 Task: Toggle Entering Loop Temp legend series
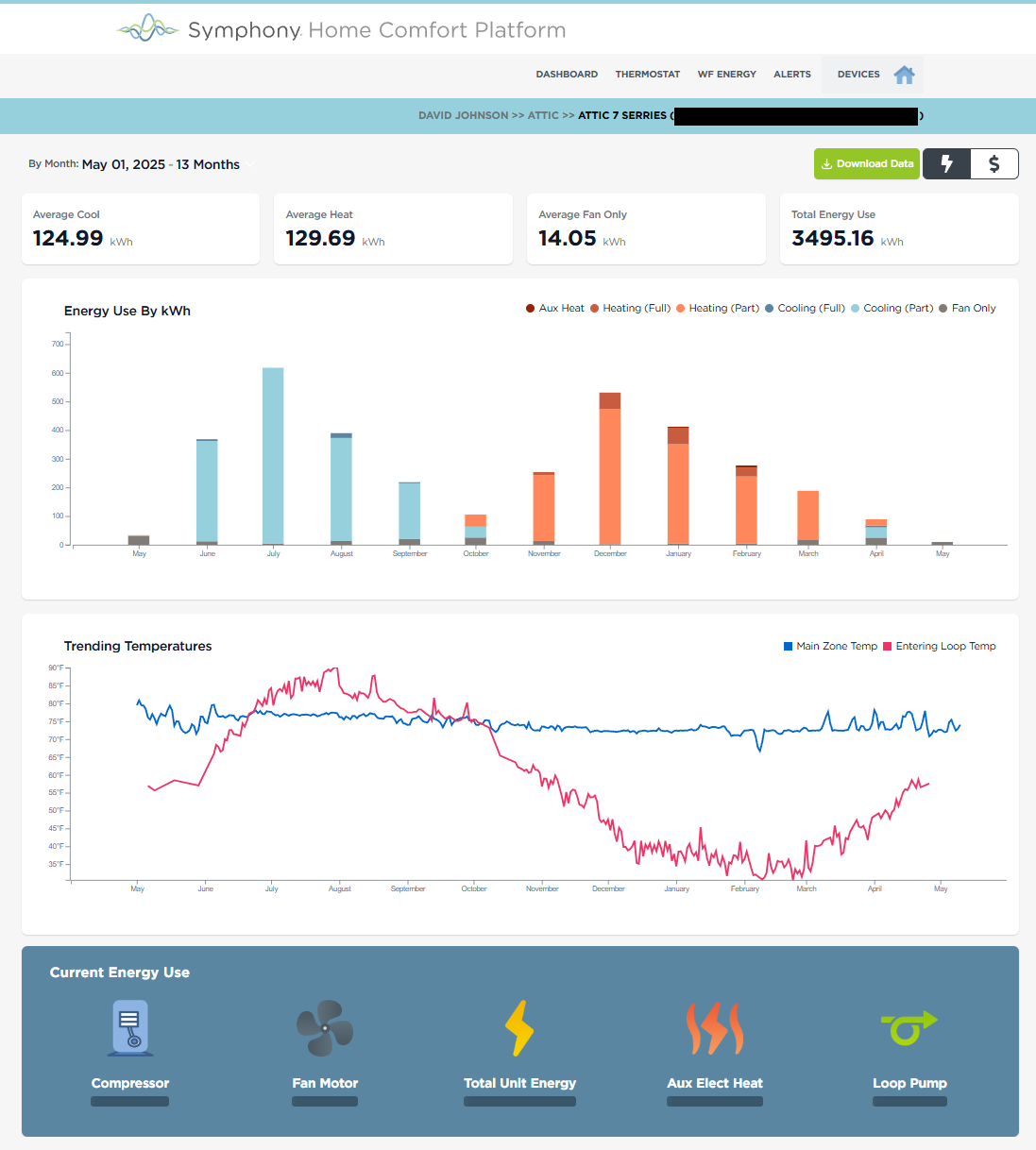pos(939,646)
